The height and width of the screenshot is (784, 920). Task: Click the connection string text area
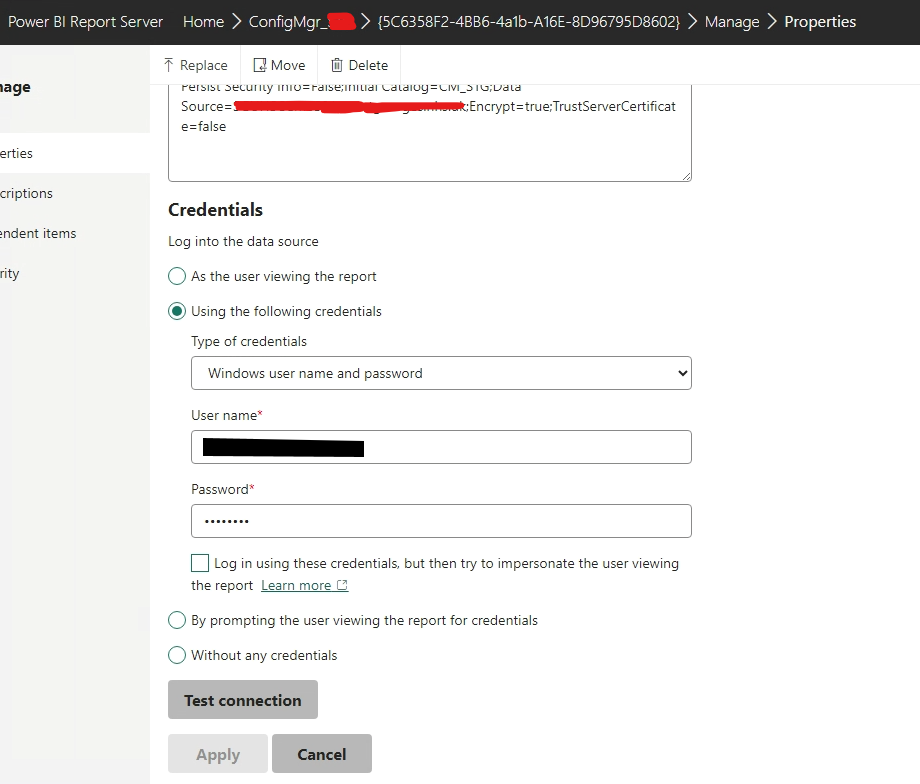(430, 140)
